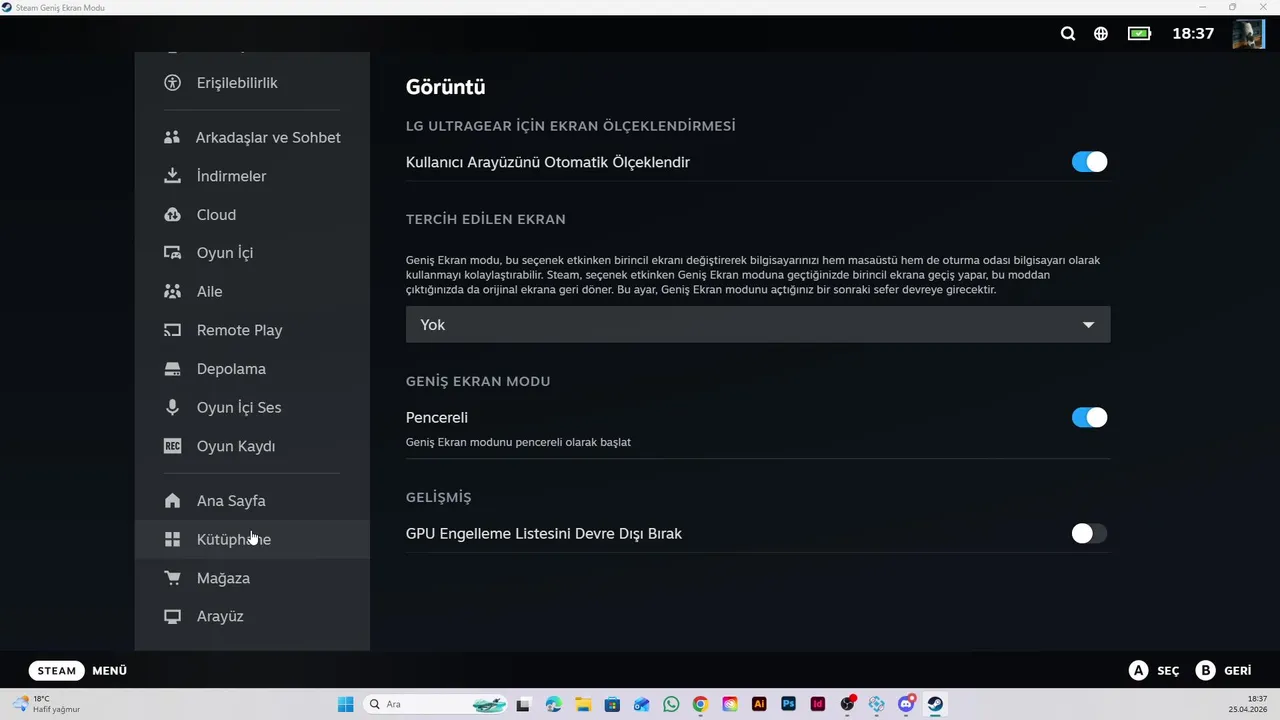Select the Aile settings label
The width and height of the screenshot is (1280, 720).
209,292
